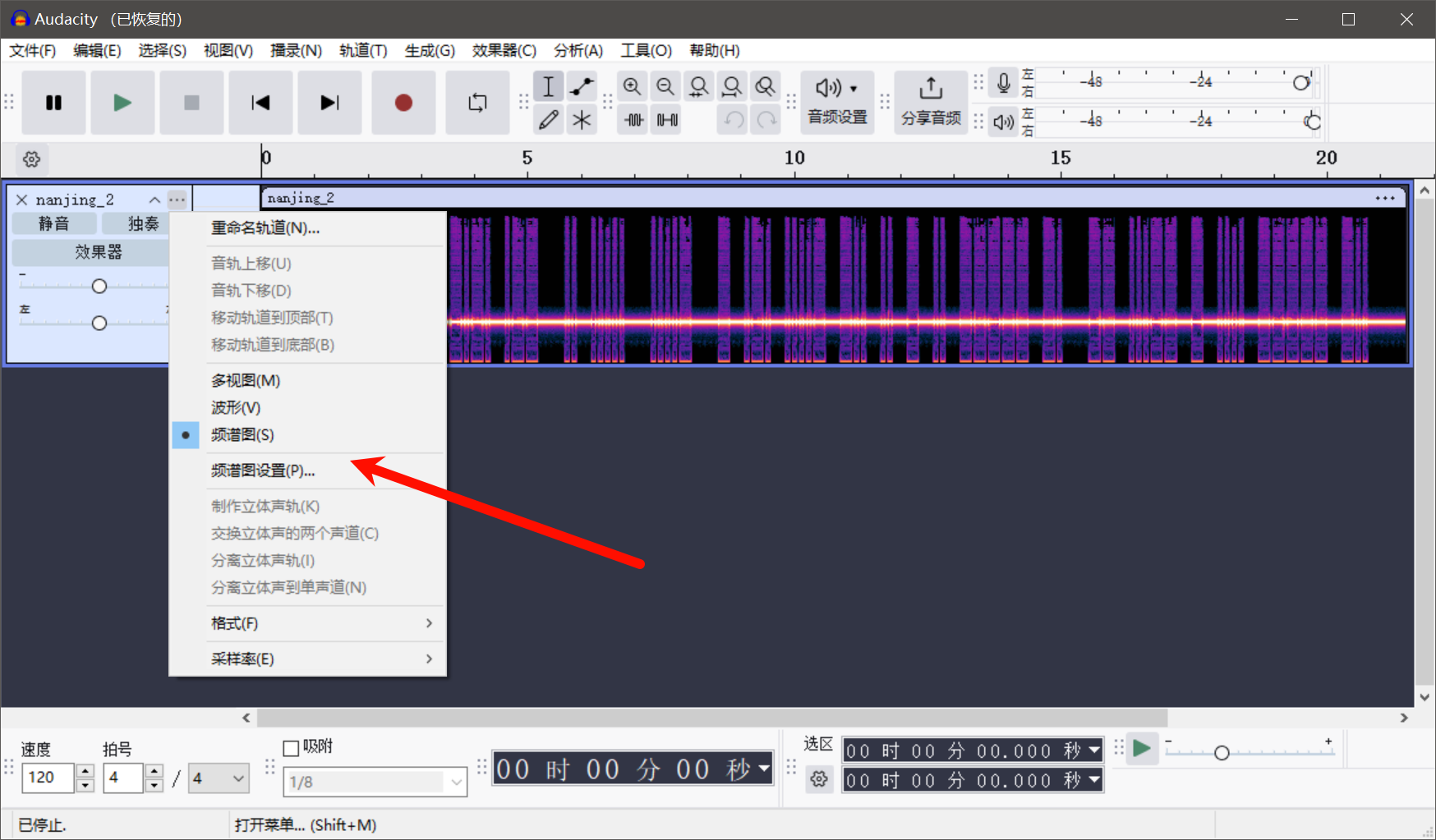Click the track gain slider knob
This screenshot has width=1436, height=840.
[x=99, y=287]
